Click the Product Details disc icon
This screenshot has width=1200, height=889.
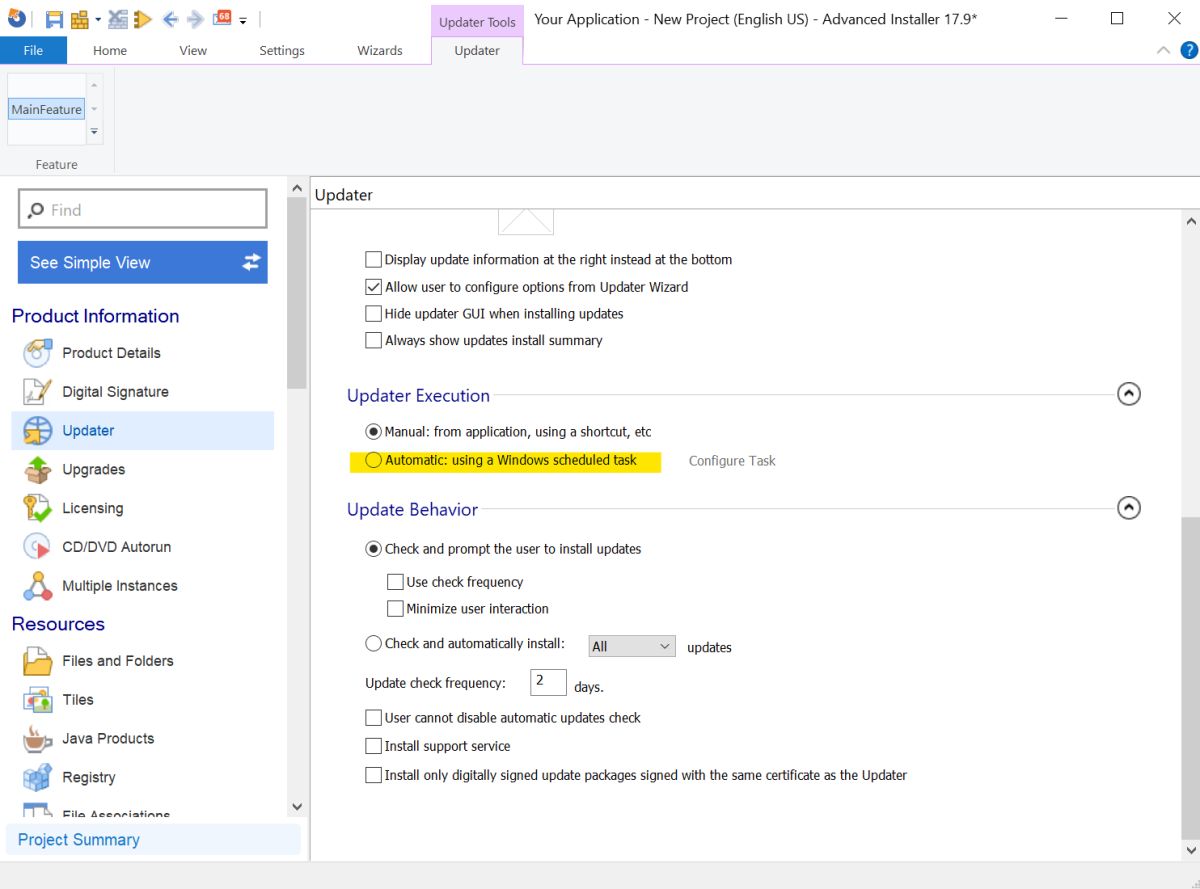click(x=37, y=352)
